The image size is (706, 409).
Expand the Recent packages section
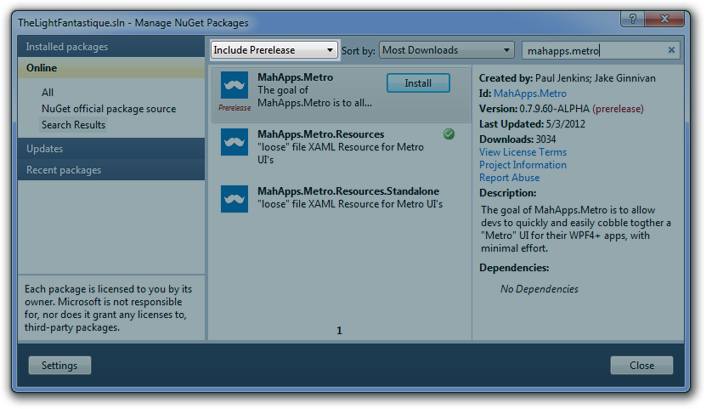point(111,170)
